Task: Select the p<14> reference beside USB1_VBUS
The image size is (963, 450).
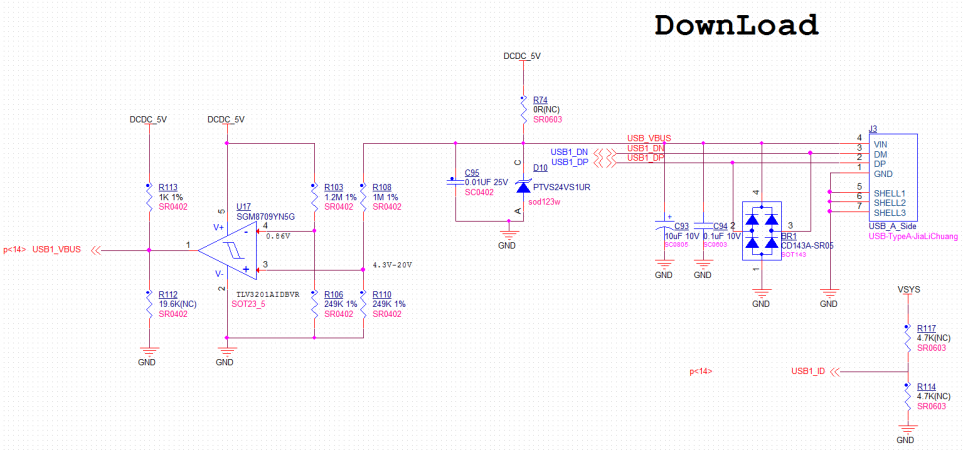Action: click(15, 249)
